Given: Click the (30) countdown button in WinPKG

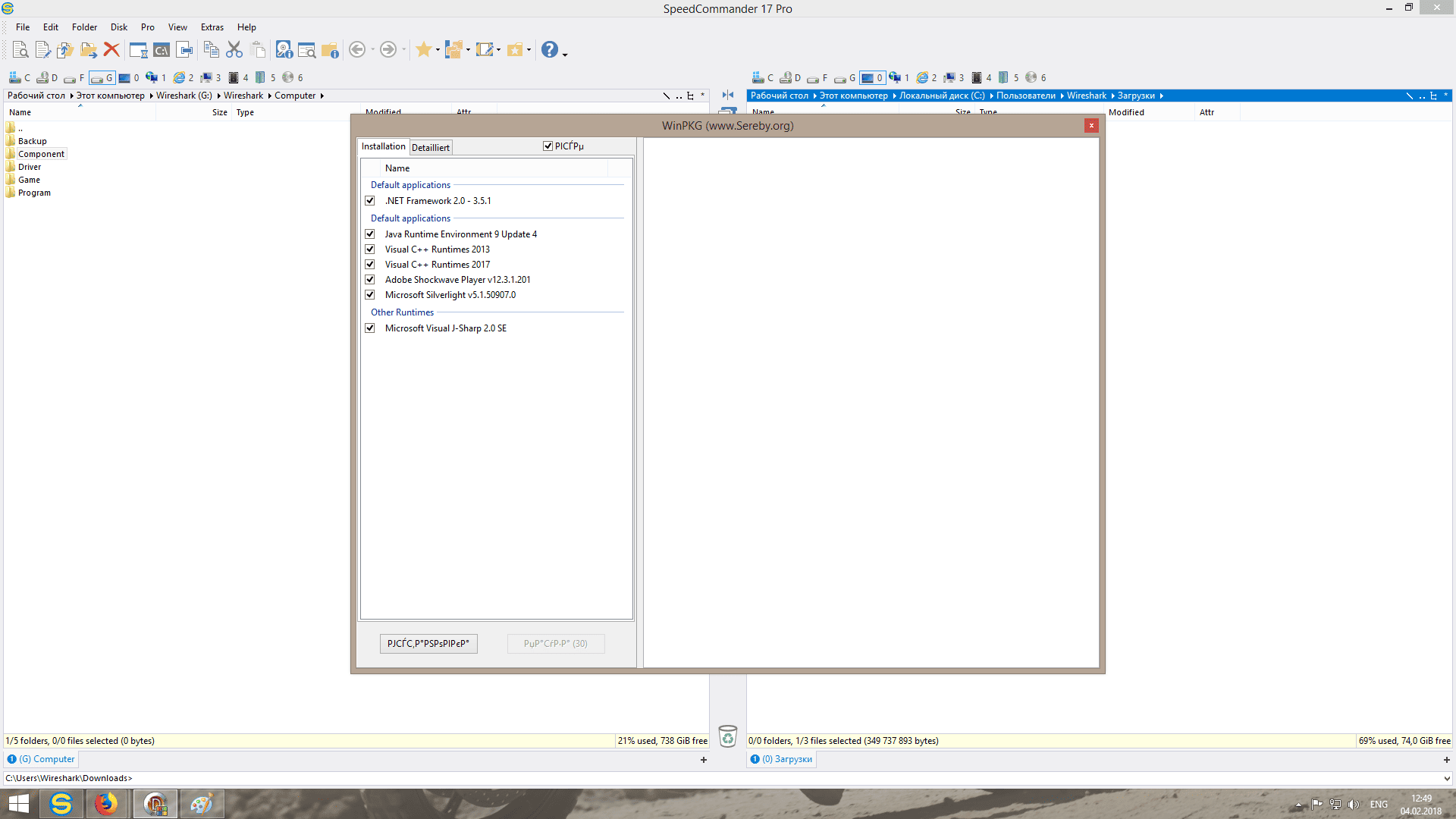Looking at the screenshot, I should (556, 644).
